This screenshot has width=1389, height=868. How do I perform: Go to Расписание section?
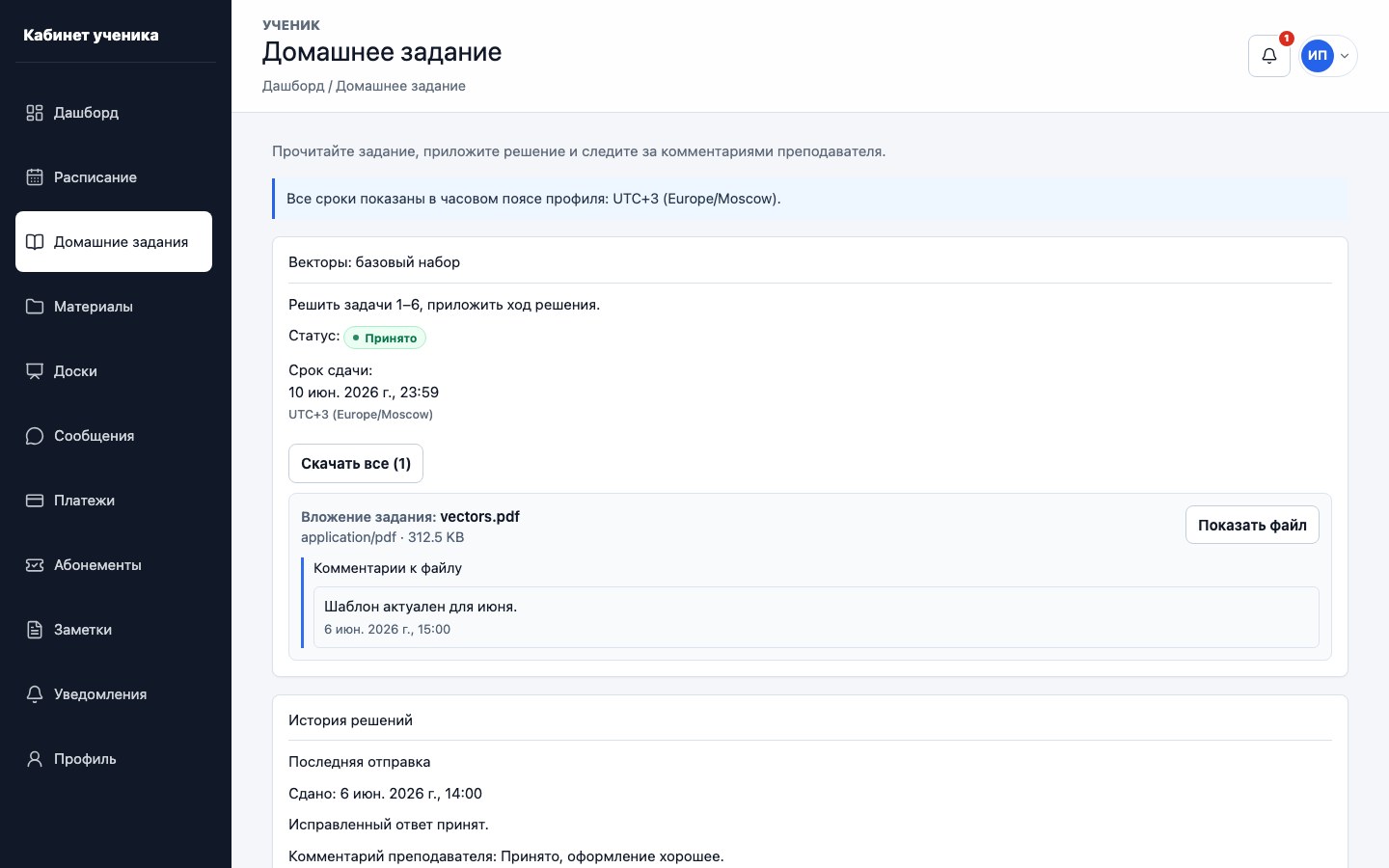coord(114,177)
